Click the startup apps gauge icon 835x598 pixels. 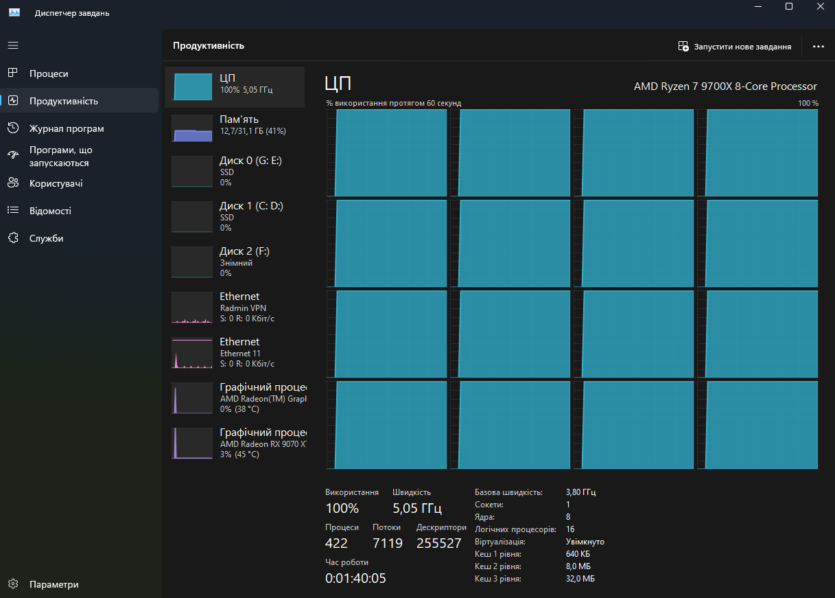point(13,155)
